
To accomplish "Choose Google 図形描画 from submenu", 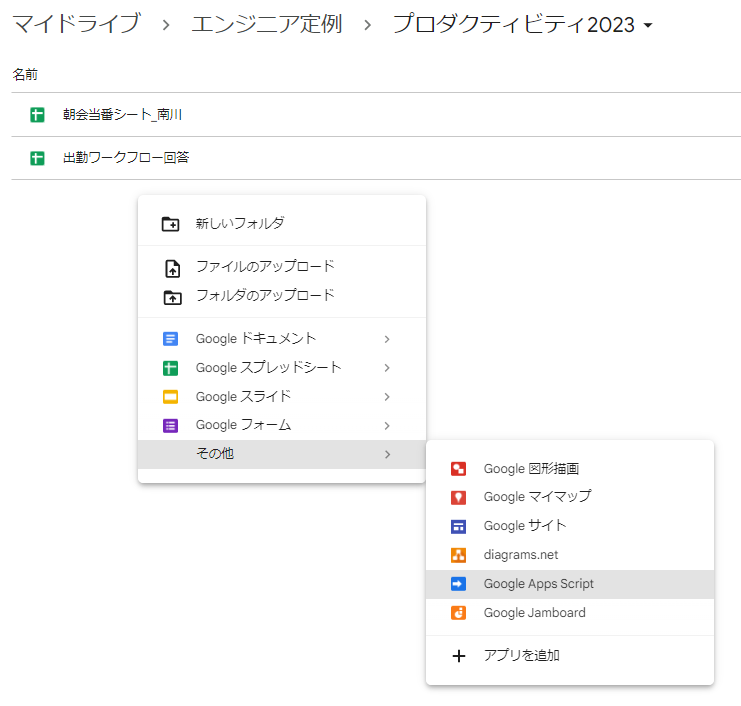I will [x=570, y=468].
